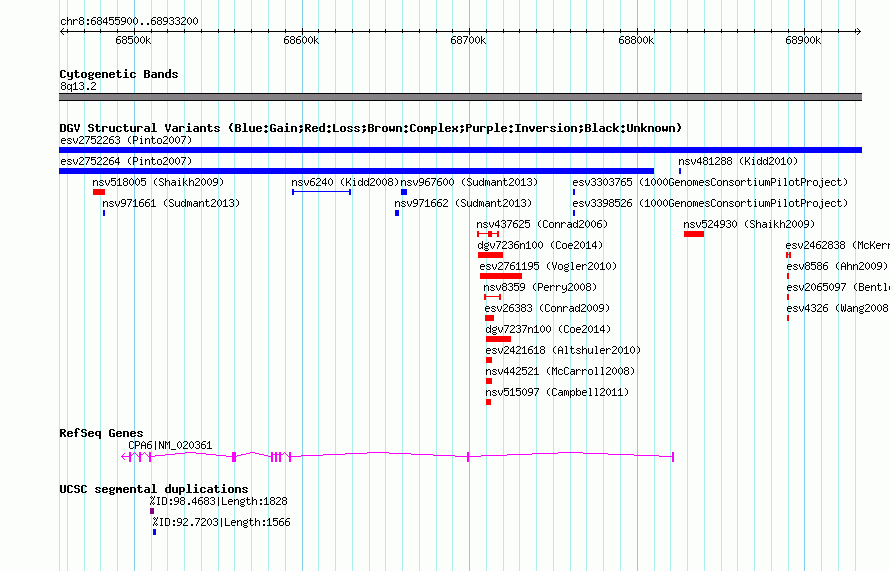
Task: Click chr8:68455900..68933200 coordinate label
Action: pos(129,22)
